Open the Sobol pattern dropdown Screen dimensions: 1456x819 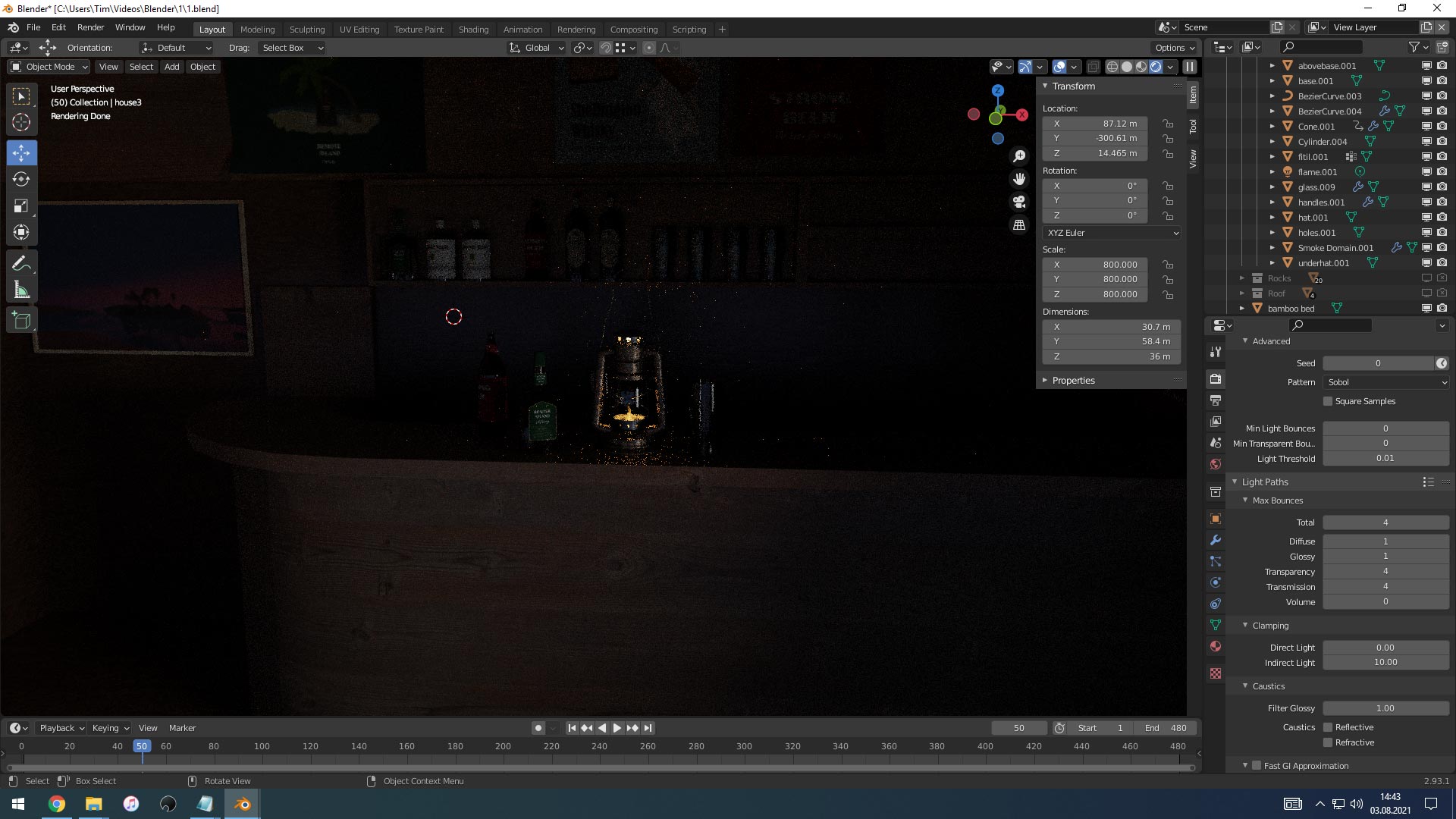tap(1386, 382)
